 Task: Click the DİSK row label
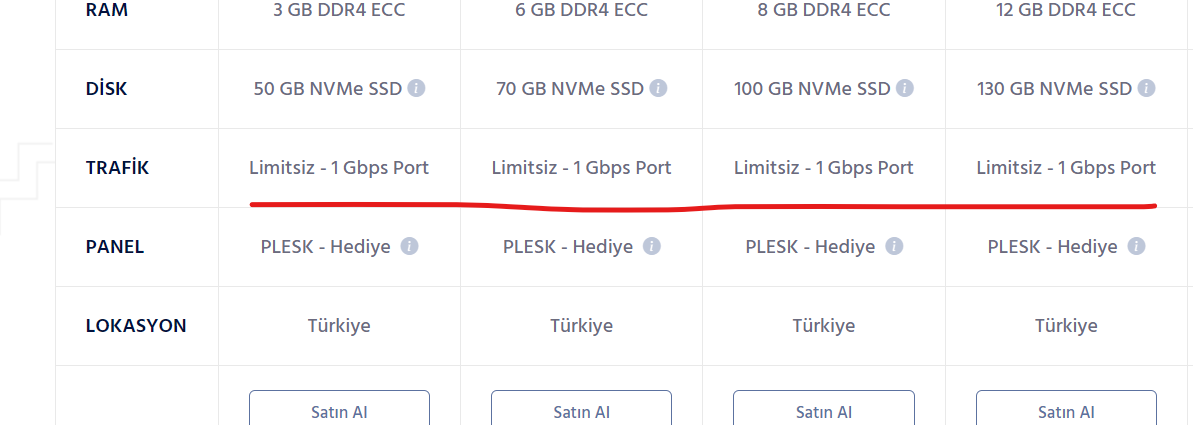(x=107, y=89)
